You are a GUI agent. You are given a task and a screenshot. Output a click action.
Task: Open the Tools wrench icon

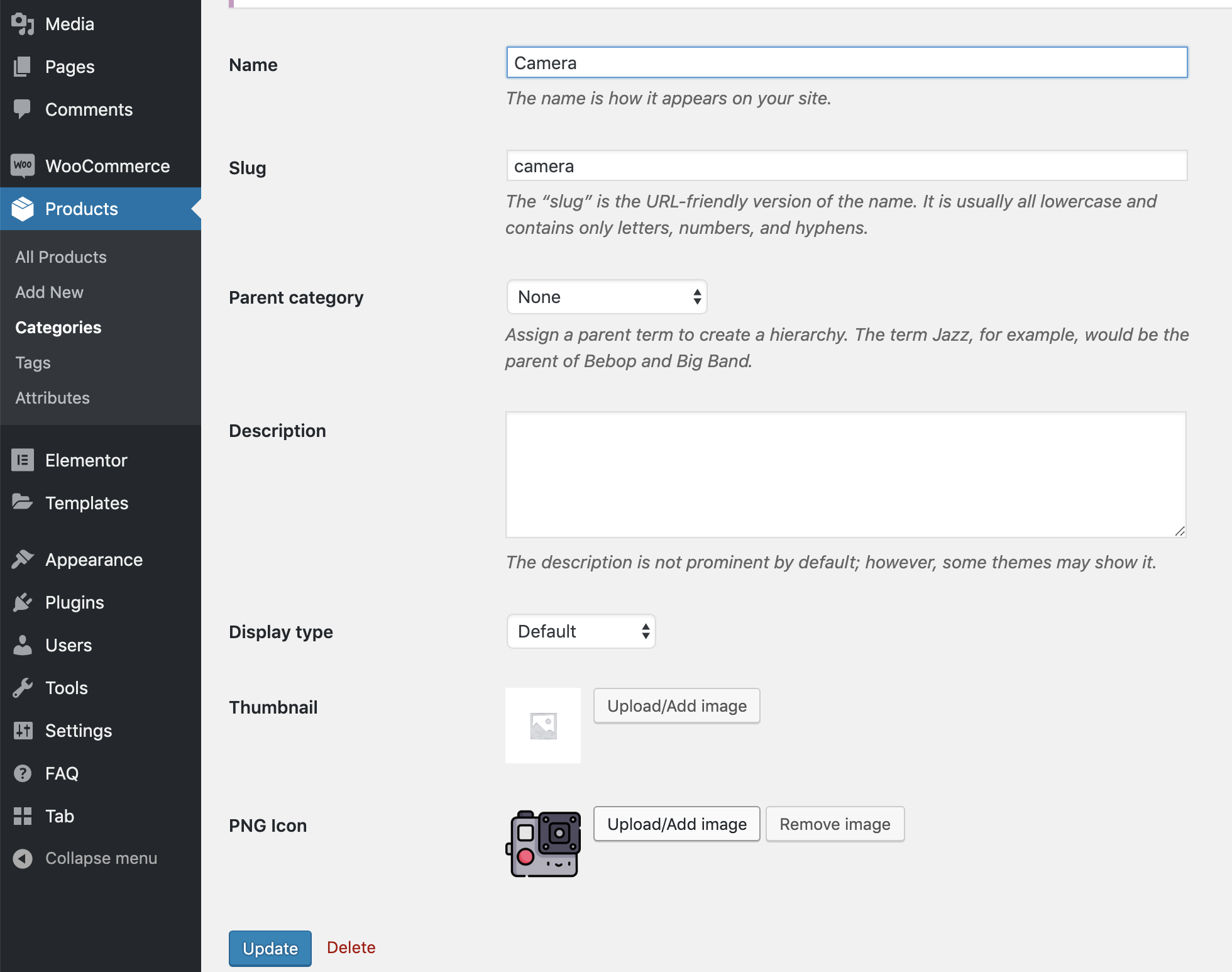coord(23,687)
